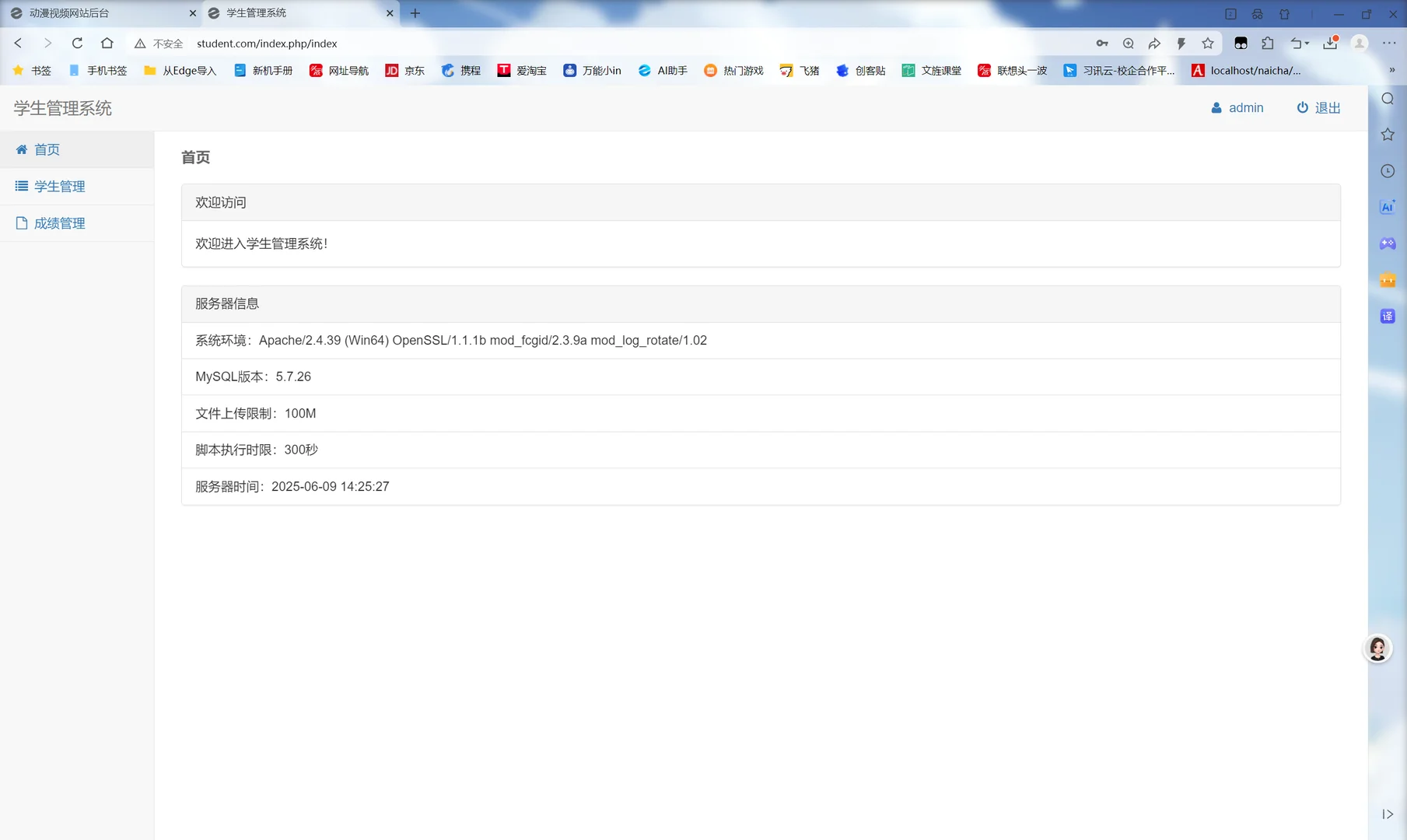Open the 京东 bookmark
This screenshot has height=840, width=1407.
pyautogui.click(x=404, y=70)
